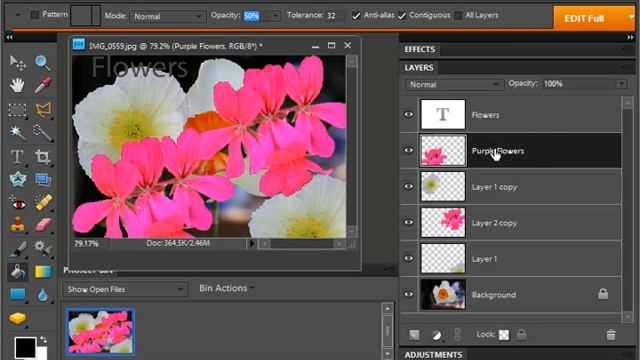Select IMG_0559 thumbnail in Project Bin
The width and height of the screenshot is (640, 360).
click(100, 332)
